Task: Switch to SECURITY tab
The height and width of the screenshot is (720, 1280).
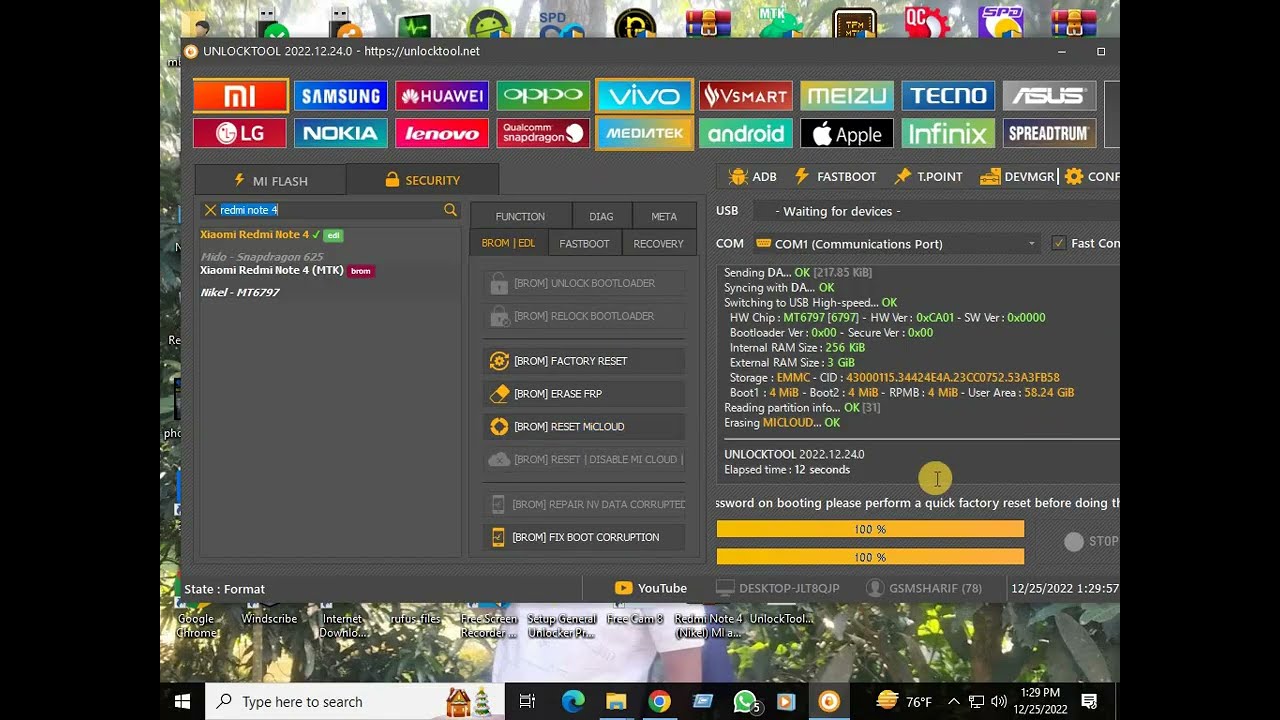Action: pos(422,180)
